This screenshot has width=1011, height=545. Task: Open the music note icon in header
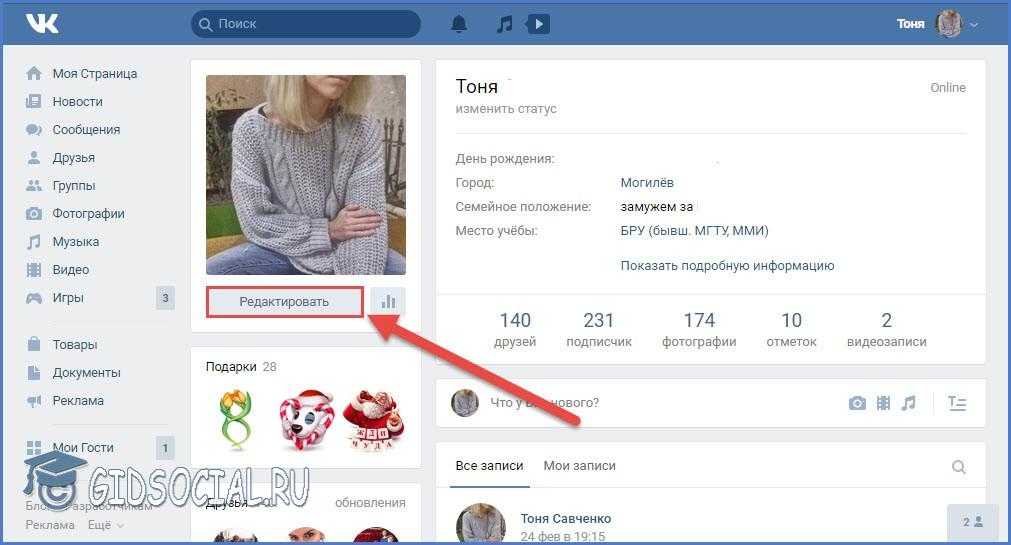(x=505, y=23)
